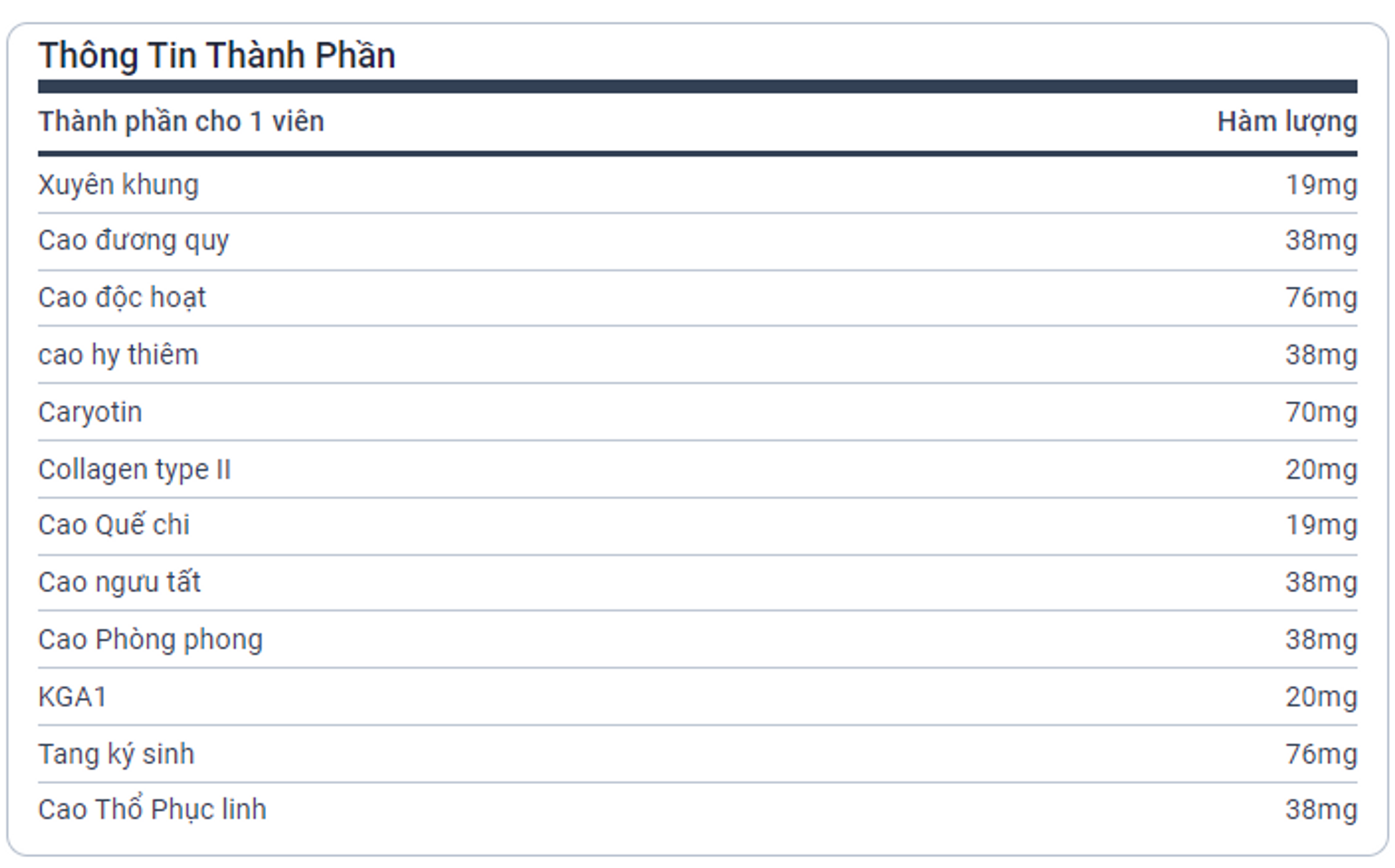Click the 70mg amount for Caryotin
This screenshot has height=868, width=1395.
(x=1321, y=412)
